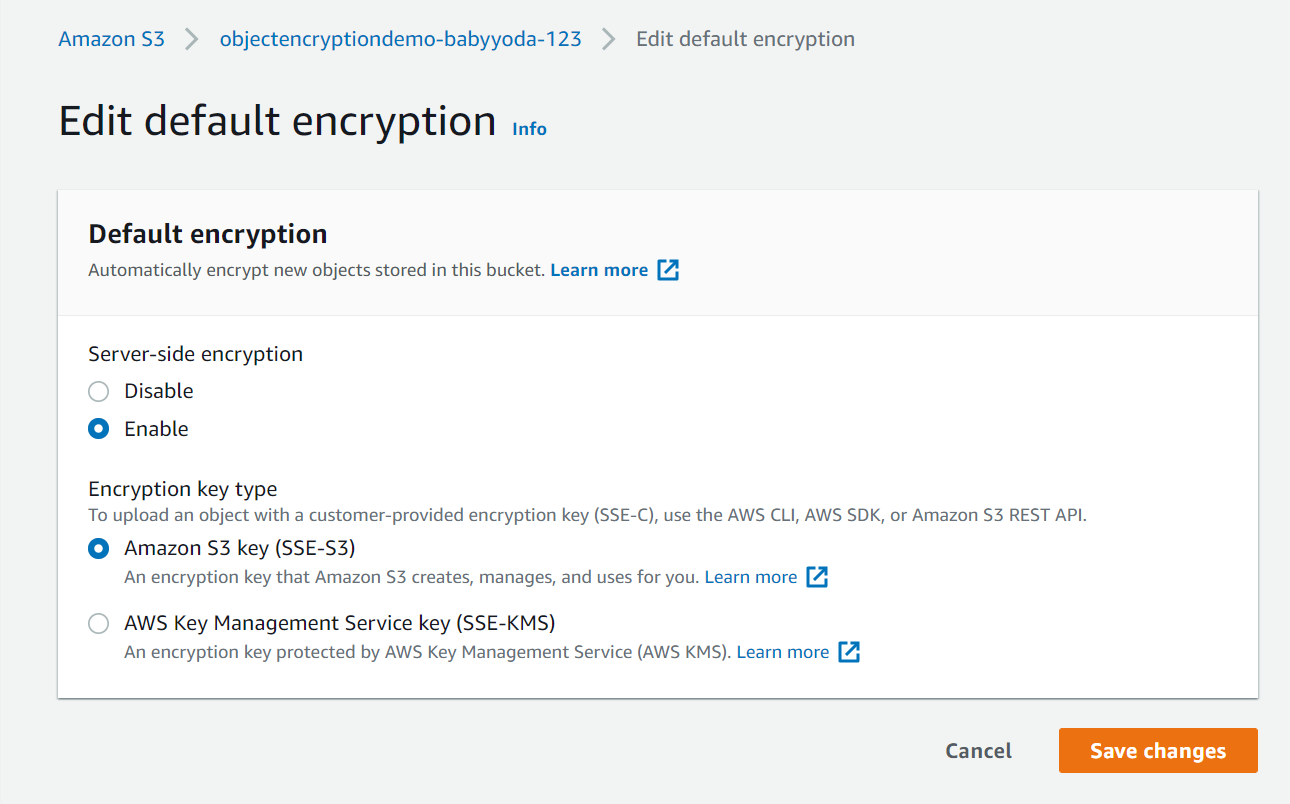This screenshot has width=1290, height=804.
Task: Click external link icon next to SSE-KMS Learn more
Action: [x=849, y=652]
